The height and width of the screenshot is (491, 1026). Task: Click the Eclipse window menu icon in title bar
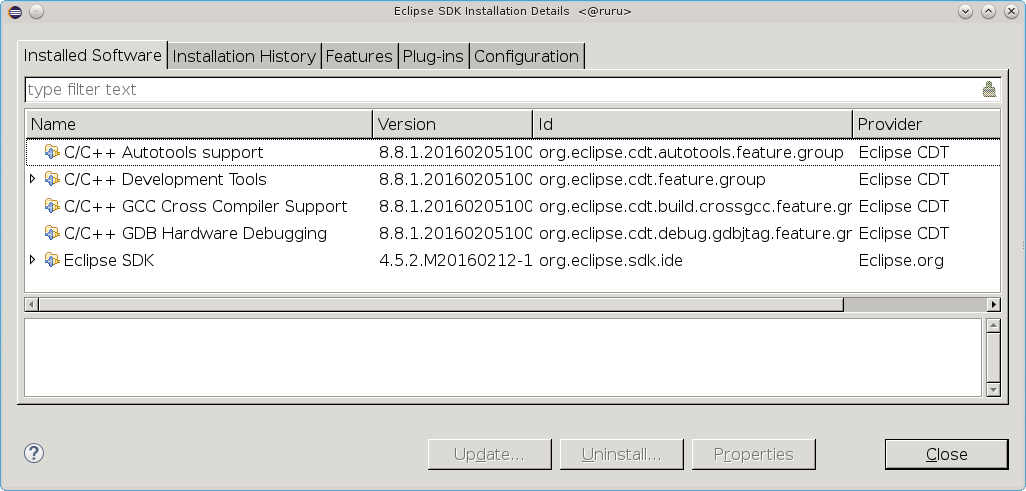pos(12,11)
